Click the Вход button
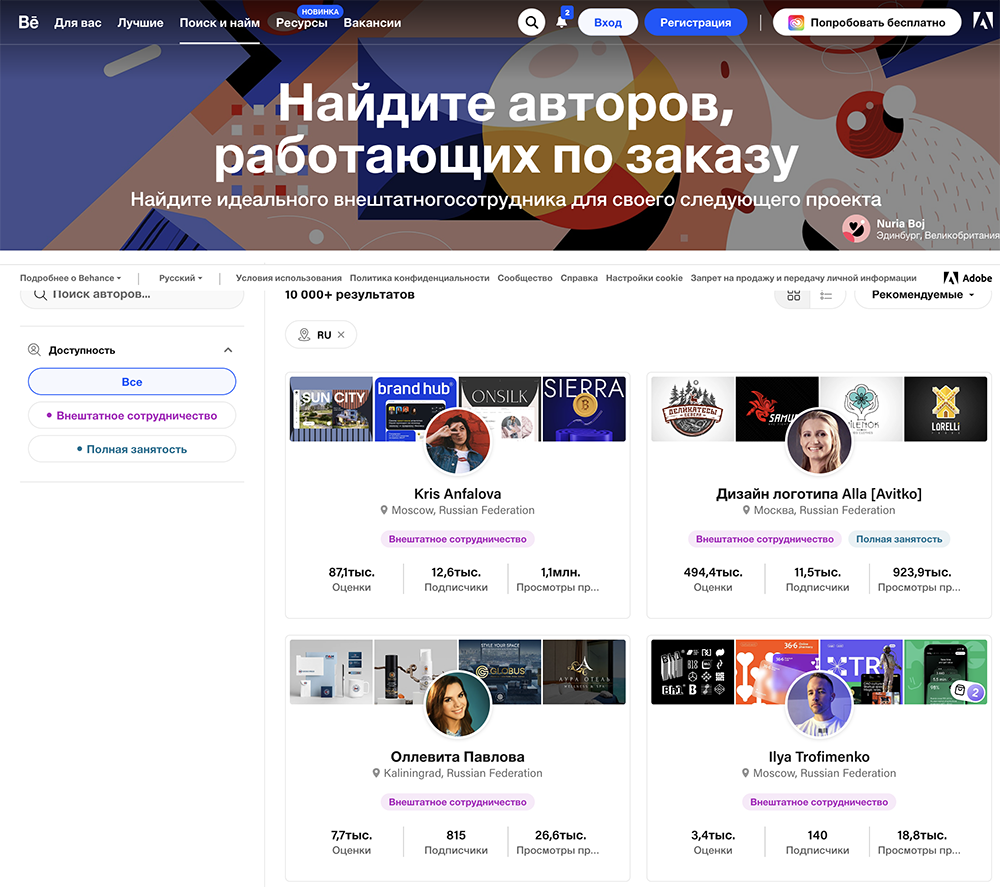Image resolution: width=1000 pixels, height=887 pixels. point(608,22)
